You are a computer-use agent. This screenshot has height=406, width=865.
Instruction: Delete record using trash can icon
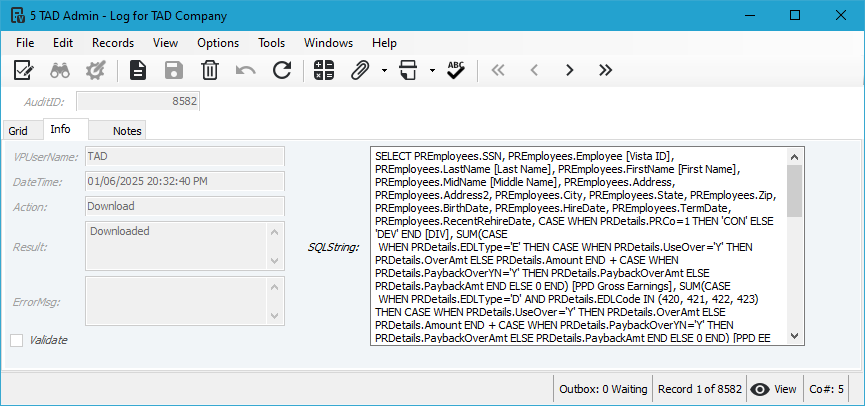pos(210,70)
